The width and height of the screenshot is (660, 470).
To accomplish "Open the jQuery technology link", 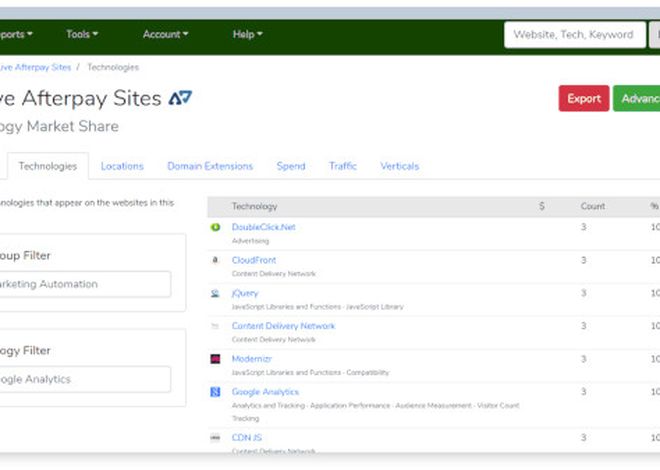I will (x=245, y=293).
